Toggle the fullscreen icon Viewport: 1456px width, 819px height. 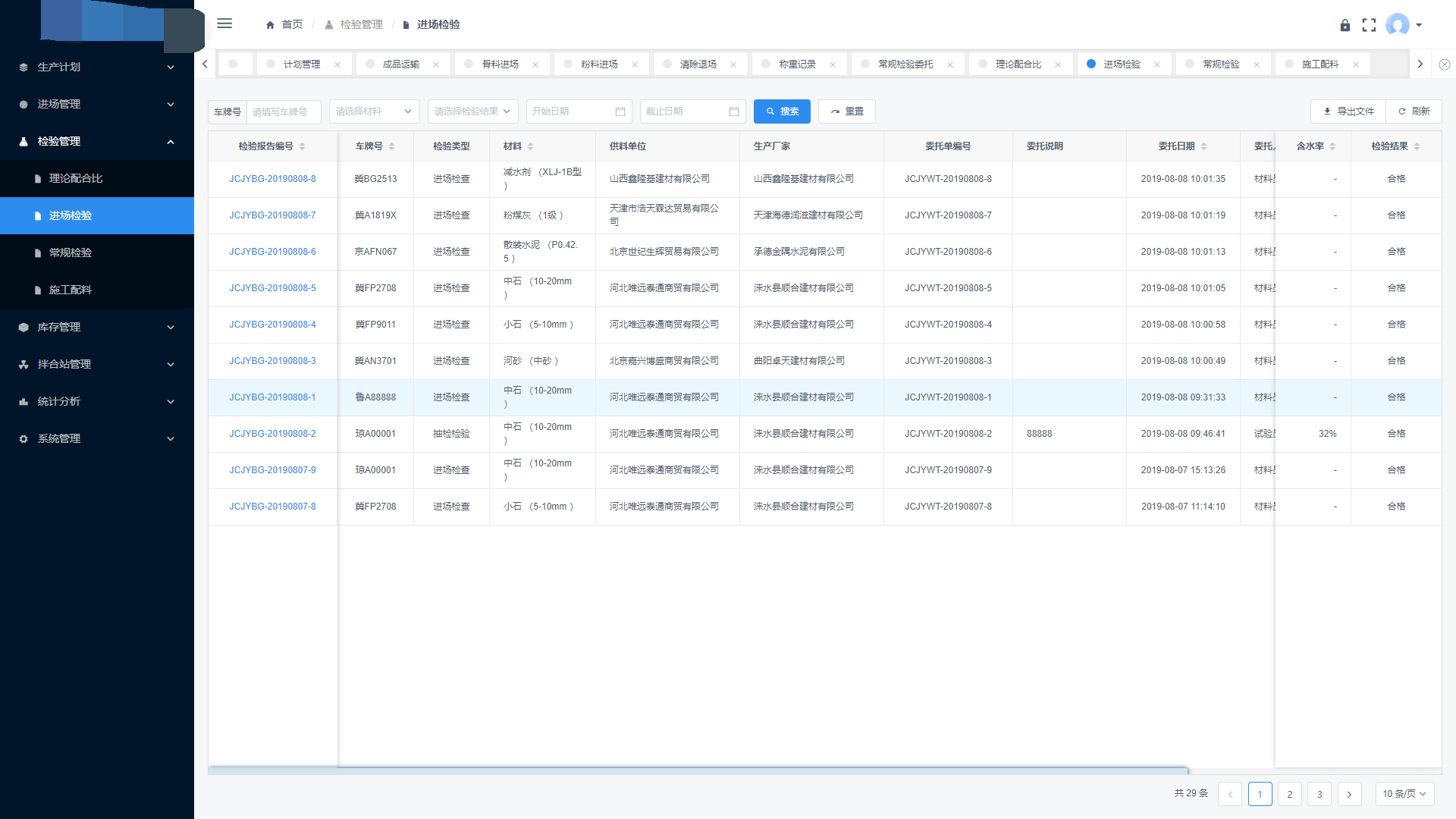[x=1369, y=25]
